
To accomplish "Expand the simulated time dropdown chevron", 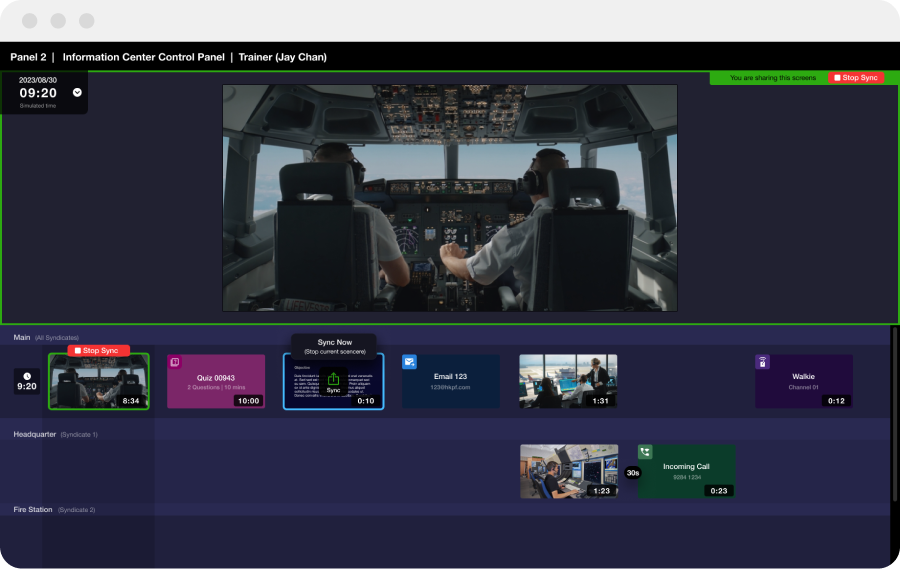I will pos(77,92).
